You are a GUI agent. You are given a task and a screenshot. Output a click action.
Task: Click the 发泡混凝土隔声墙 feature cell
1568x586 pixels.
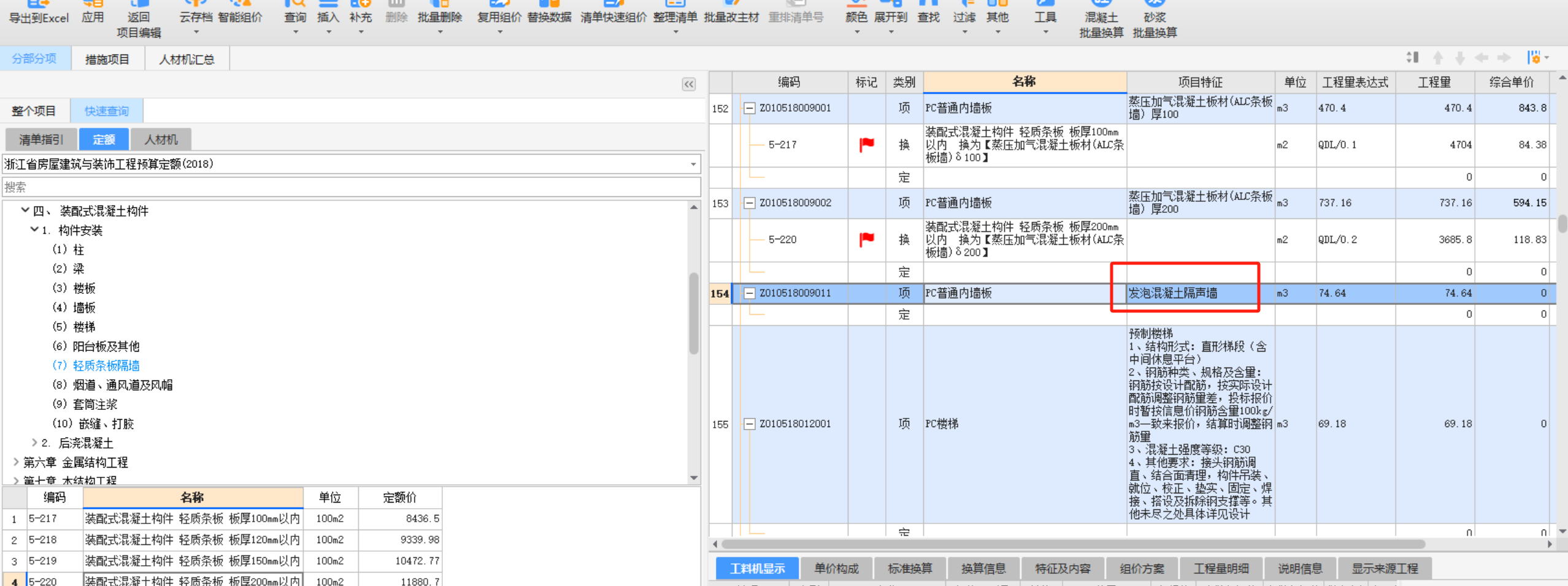coord(1201,293)
